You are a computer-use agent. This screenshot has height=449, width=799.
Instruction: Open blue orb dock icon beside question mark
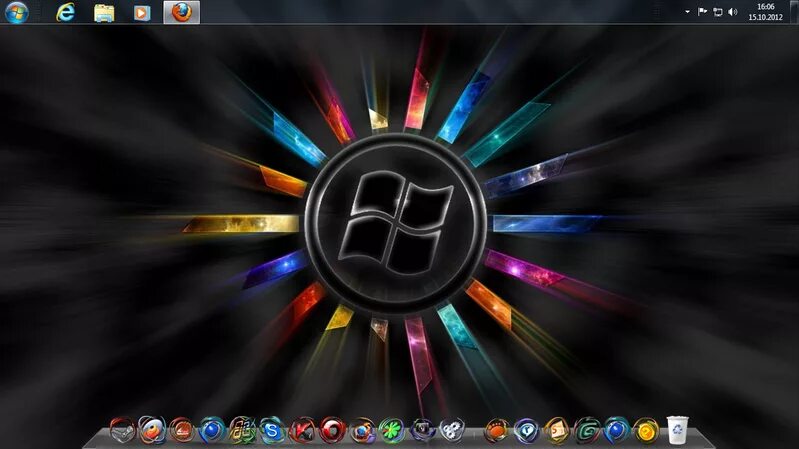[x=617, y=431]
